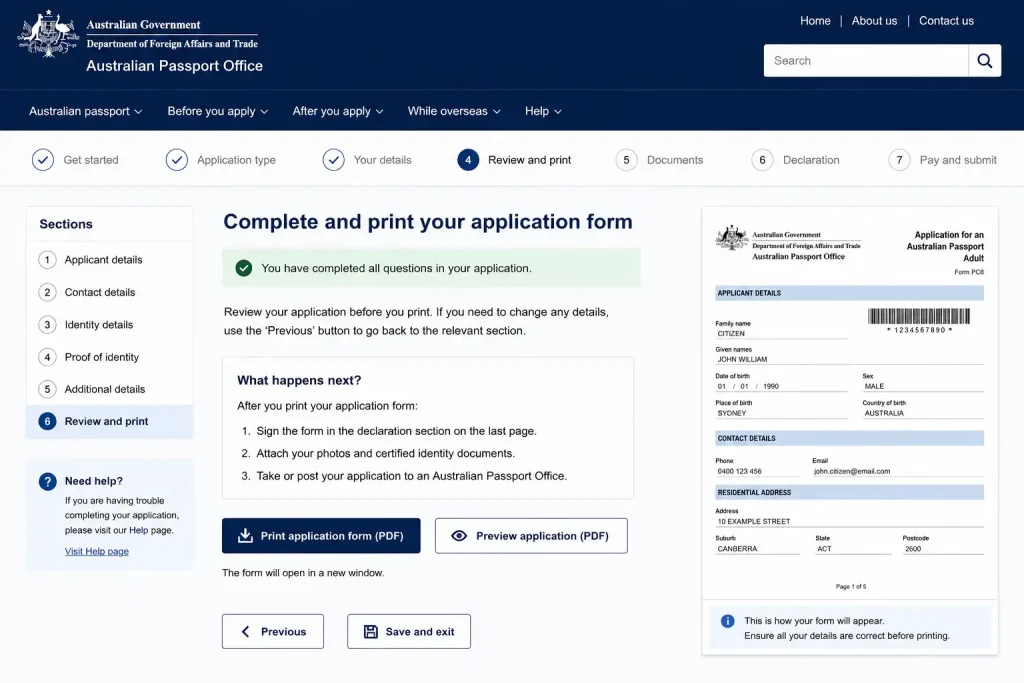This screenshot has height=683, width=1024.
Task: Open the Identity details section
Action: click(110, 325)
